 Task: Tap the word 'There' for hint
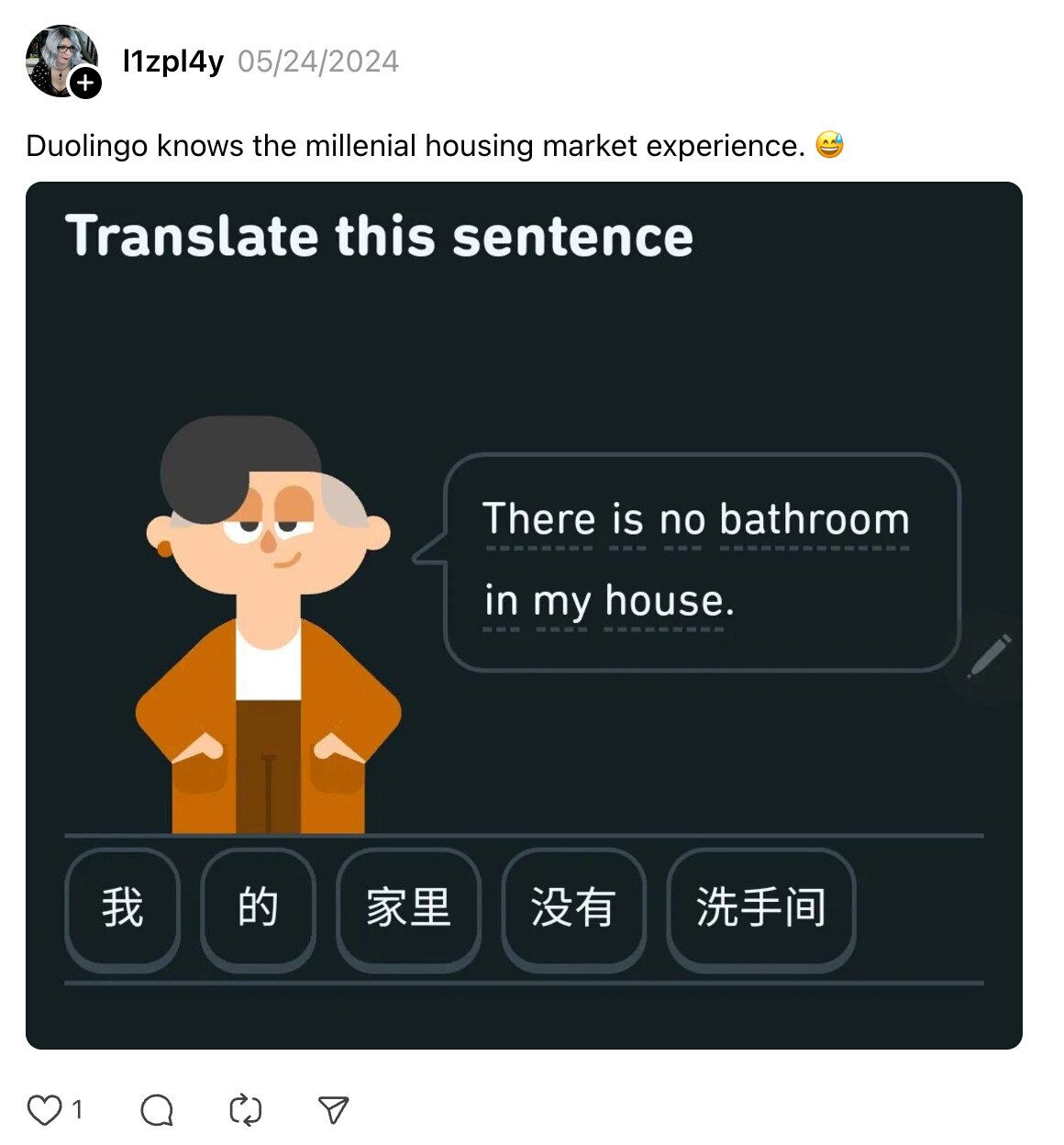[x=539, y=520]
